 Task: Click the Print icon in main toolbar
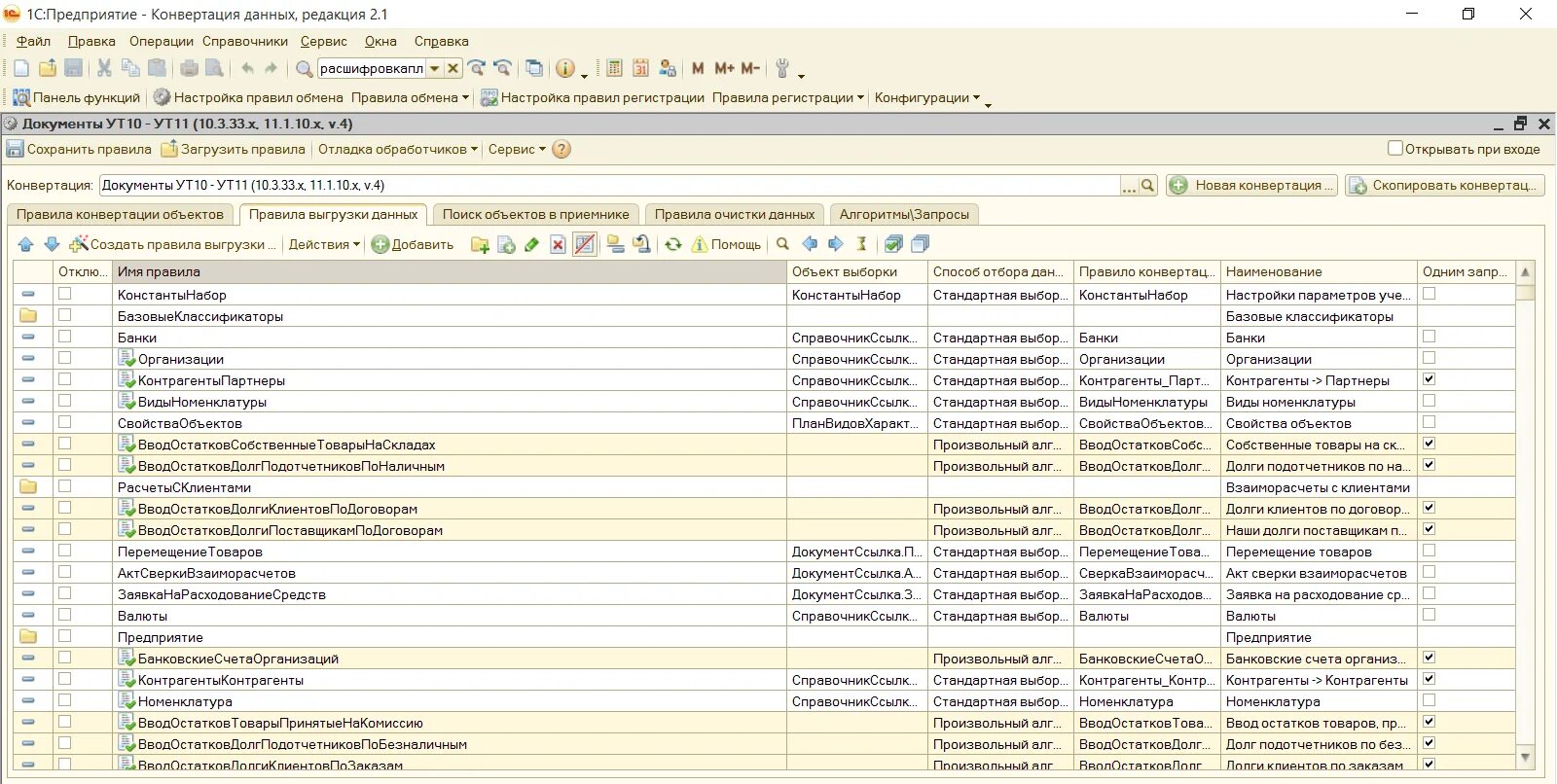pos(189,68)
